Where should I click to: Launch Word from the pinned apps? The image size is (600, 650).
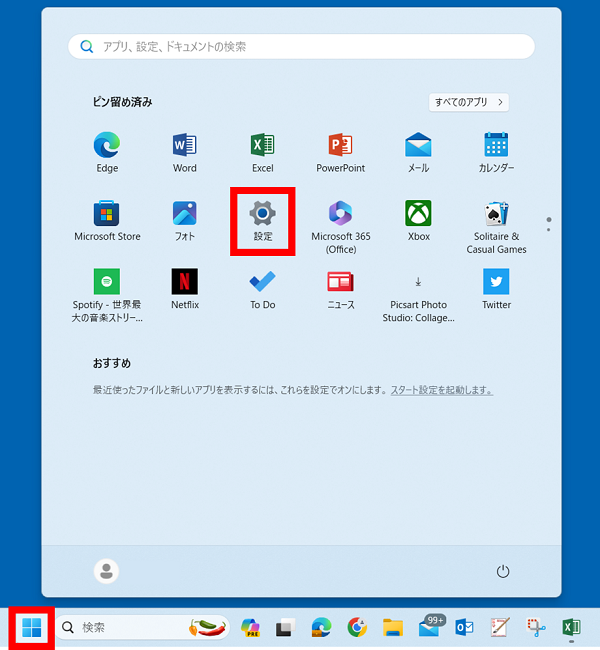click(185, 152)
